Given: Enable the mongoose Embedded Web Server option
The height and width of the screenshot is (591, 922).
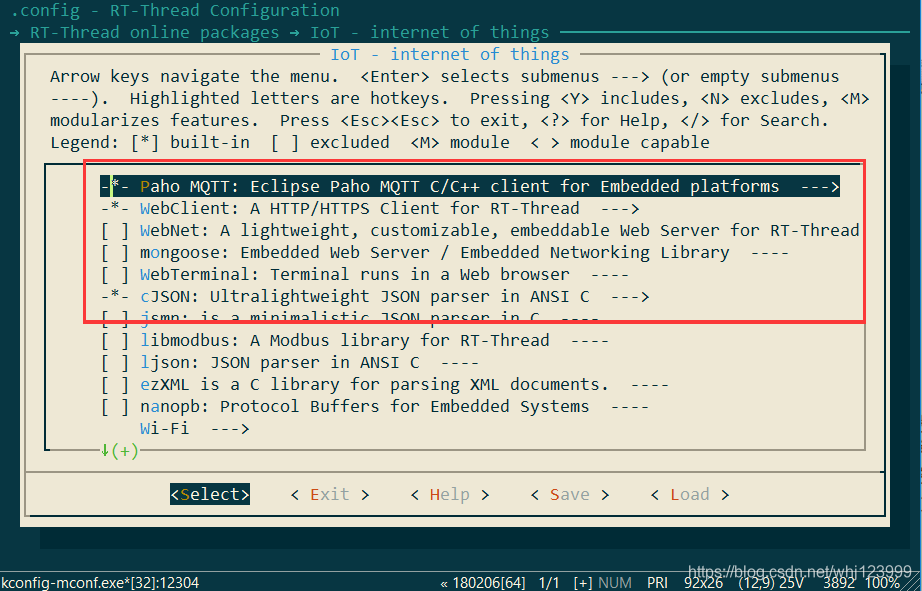Looking at the screenshot, I should (115, 253).
